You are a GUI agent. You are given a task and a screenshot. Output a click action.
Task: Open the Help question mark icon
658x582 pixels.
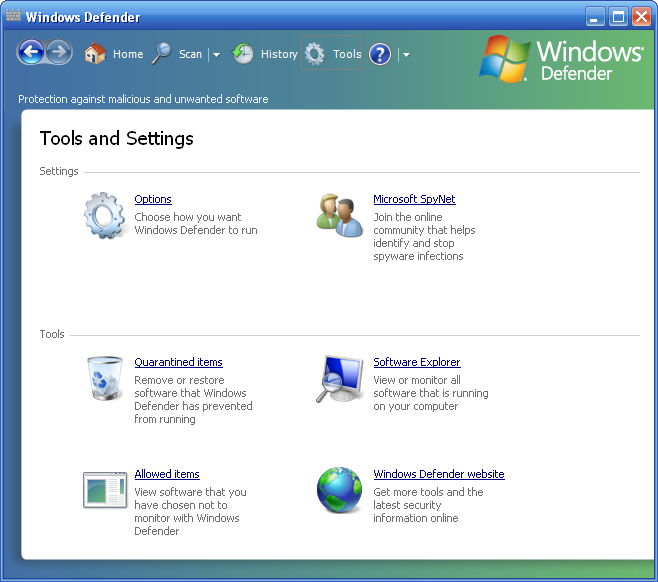coord(380,54)
